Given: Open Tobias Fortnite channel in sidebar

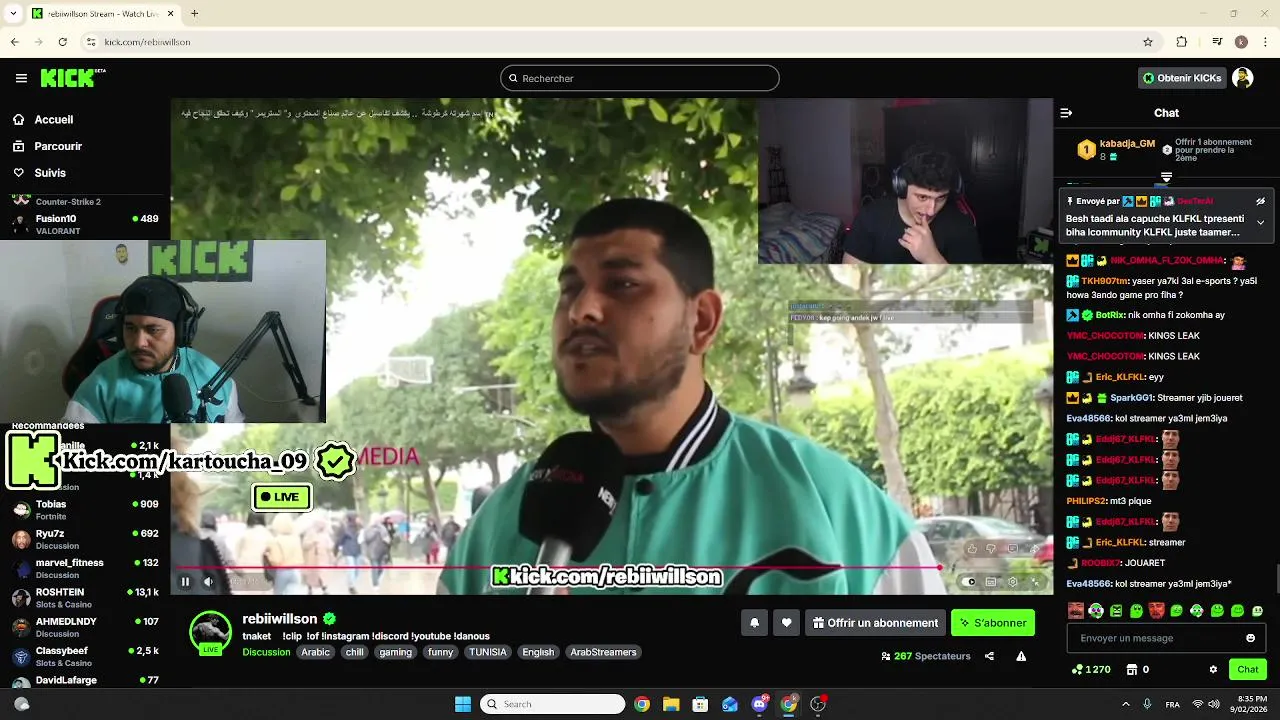Looking at the screenshot, I should click(85, 510).
